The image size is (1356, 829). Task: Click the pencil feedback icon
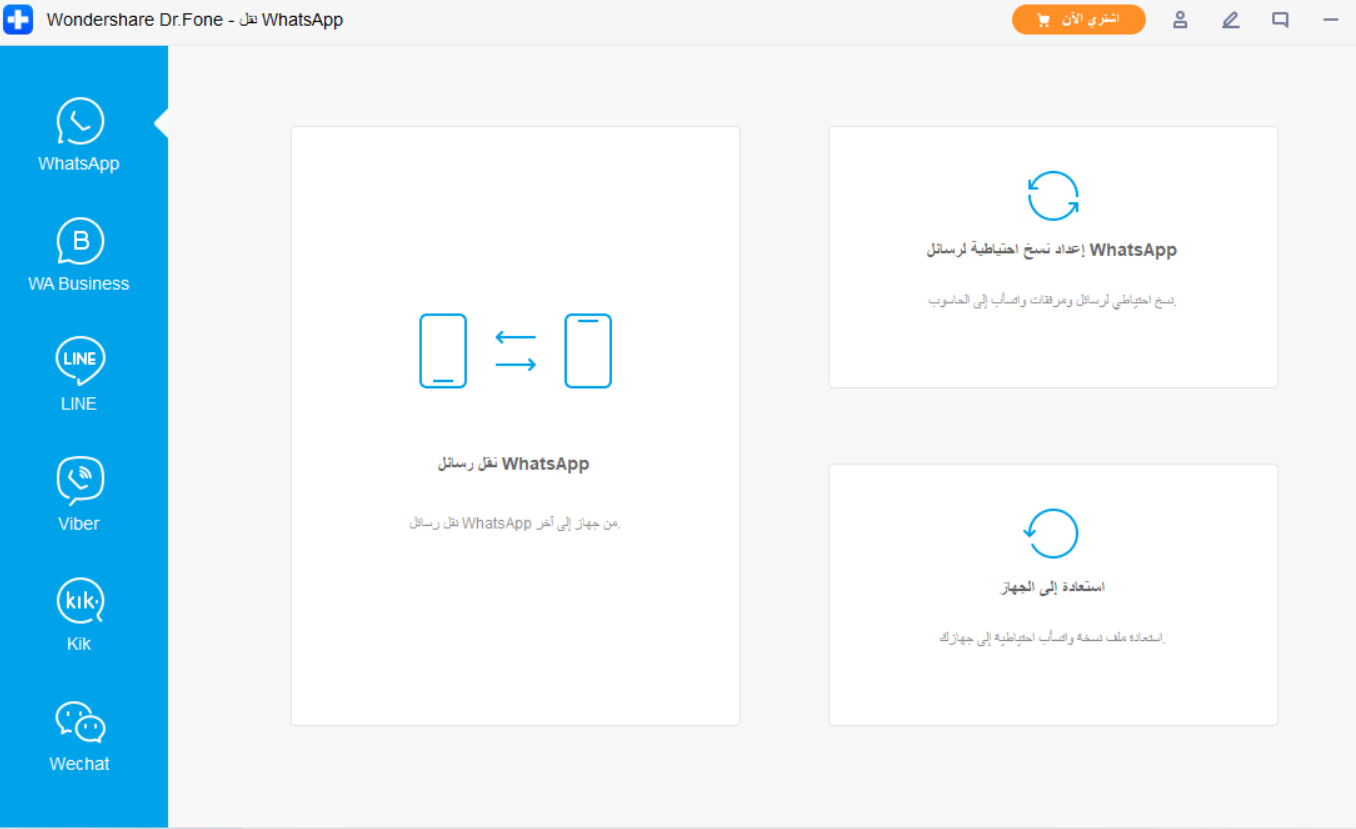tap(1230, 20)
